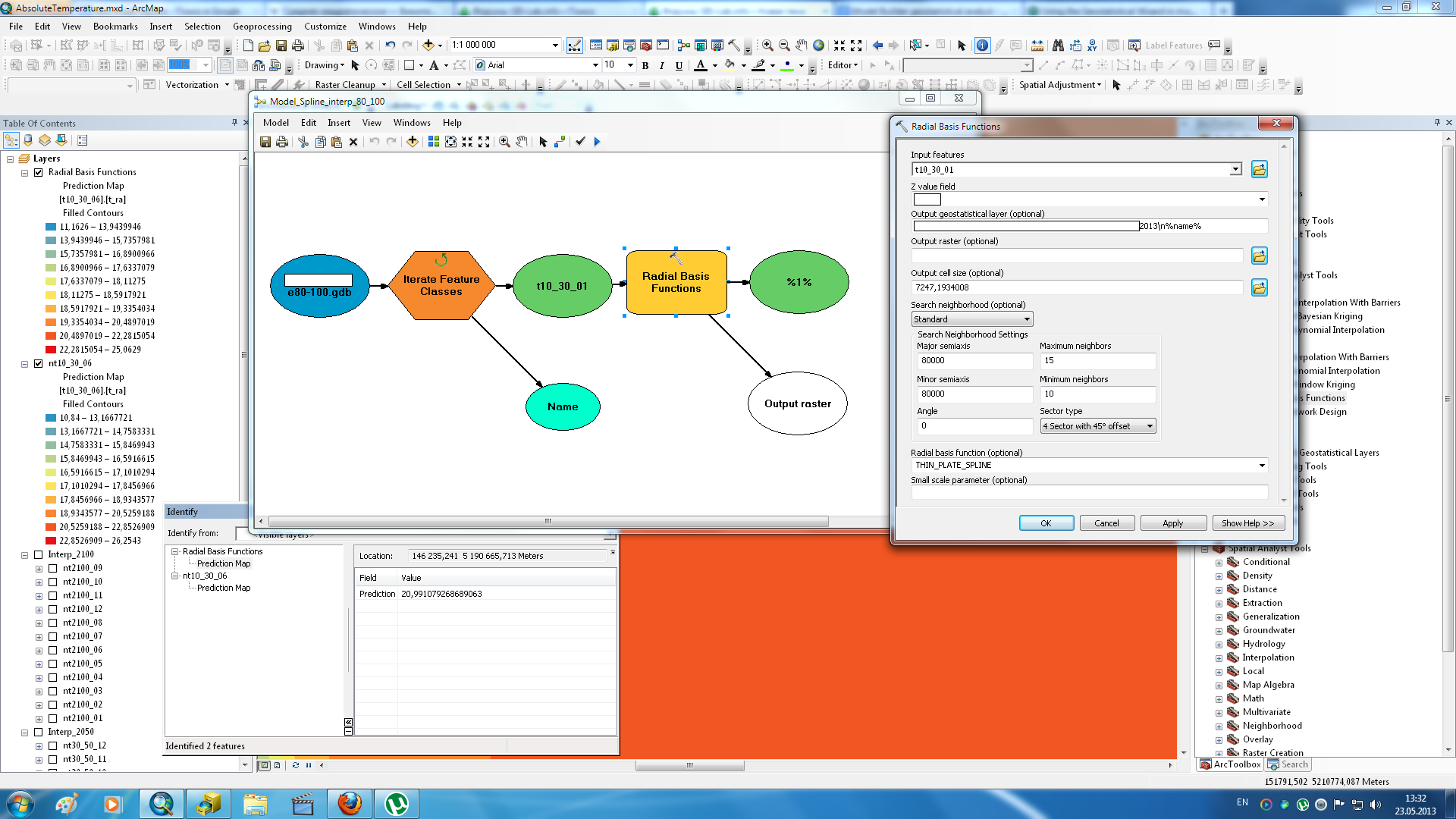Save the model via floppy icon
Image resolution: width=1456 pixels, height=819 pixels.
265,142
